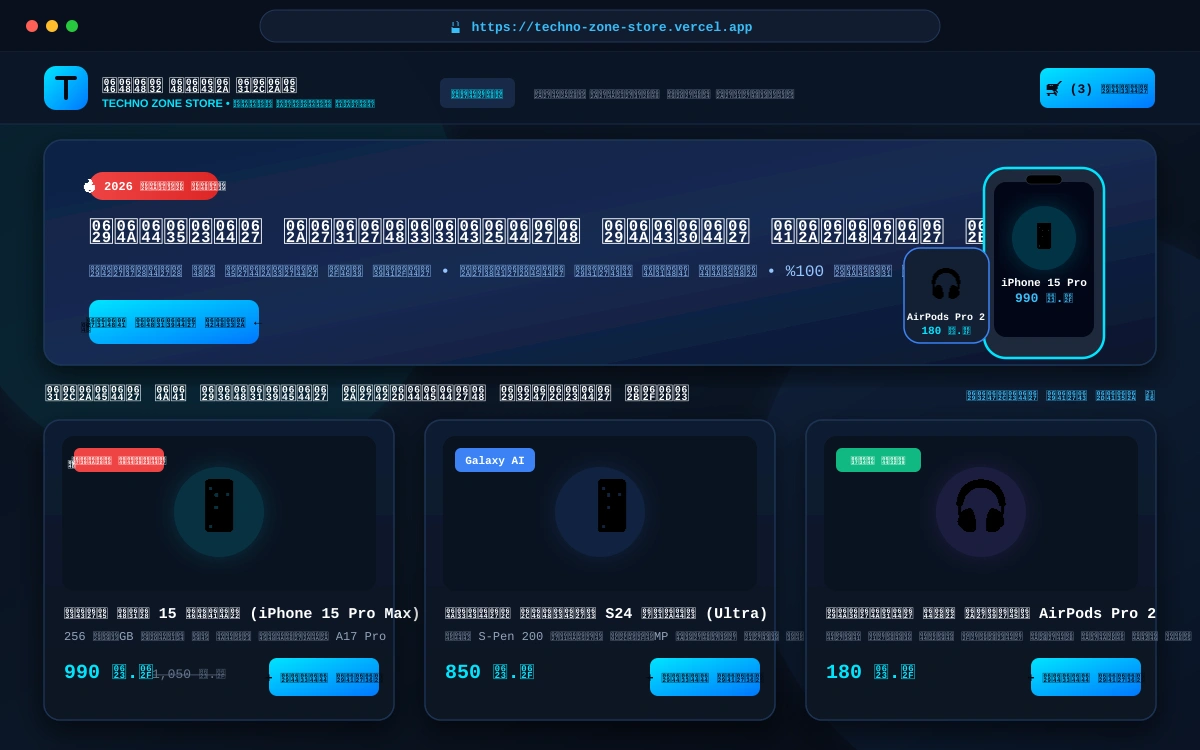The width and height of the screenshot is (1200, 750).
Task: Click the red 2026 badge in the hero banner
Action: (x=154, y=186)
